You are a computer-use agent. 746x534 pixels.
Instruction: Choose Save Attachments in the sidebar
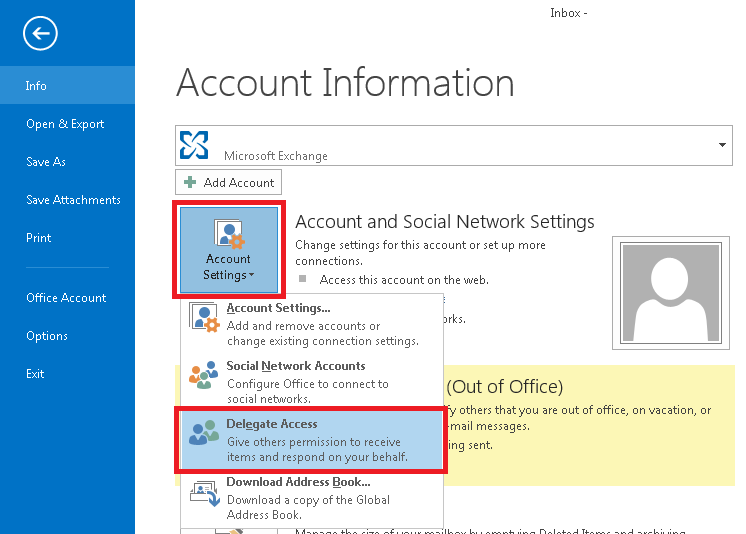point(73,200)
